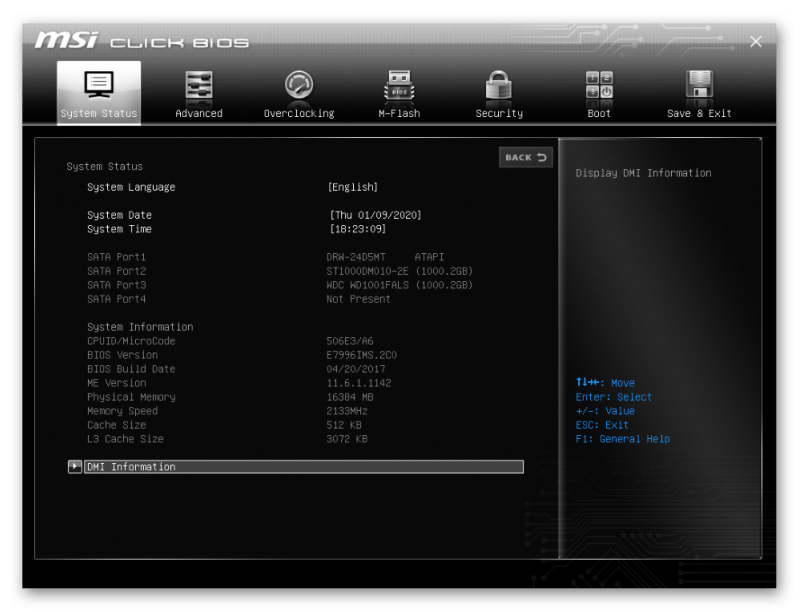Image resolution: width=800 pixels, height=612 pixels.
Task: Click the BIOS Build Date label
Action: tap(131, 369)
